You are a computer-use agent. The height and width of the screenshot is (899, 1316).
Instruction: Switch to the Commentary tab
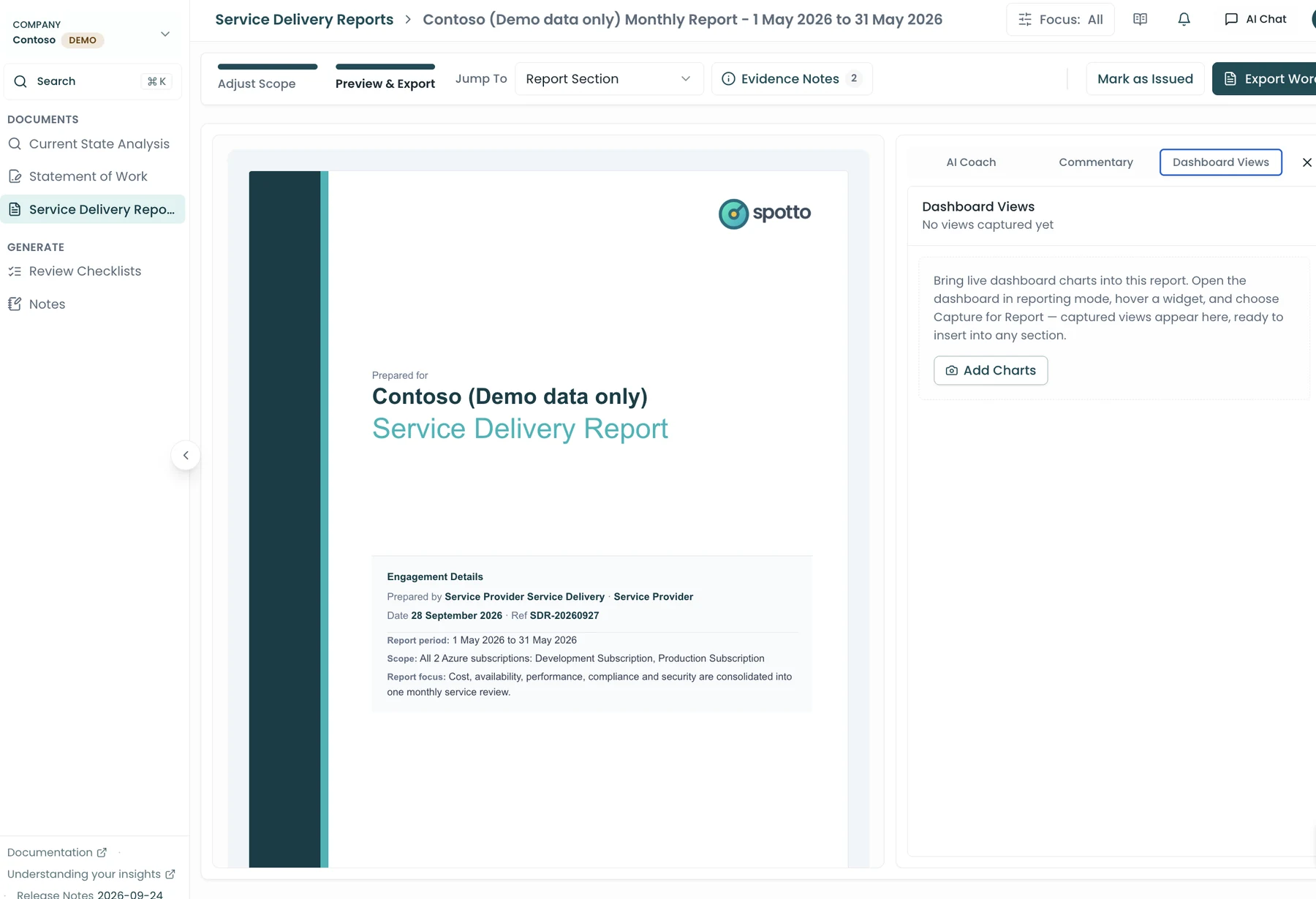pyautogui.click(x=1095, y=162)
